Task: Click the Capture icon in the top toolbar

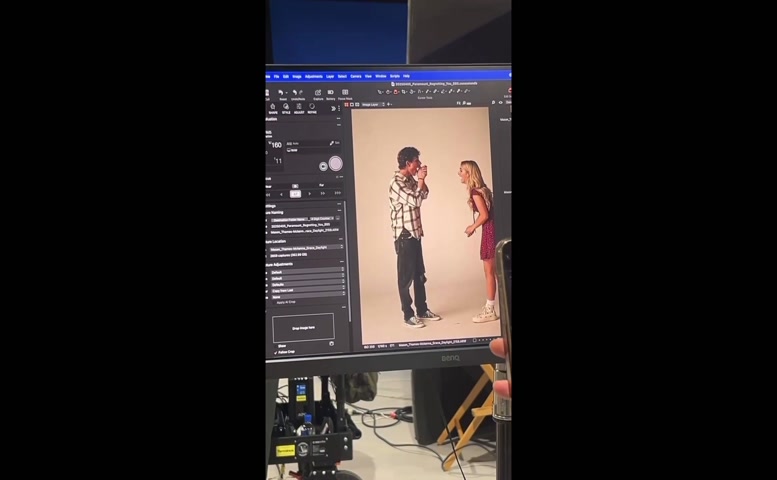Action: tap(318, 93)
